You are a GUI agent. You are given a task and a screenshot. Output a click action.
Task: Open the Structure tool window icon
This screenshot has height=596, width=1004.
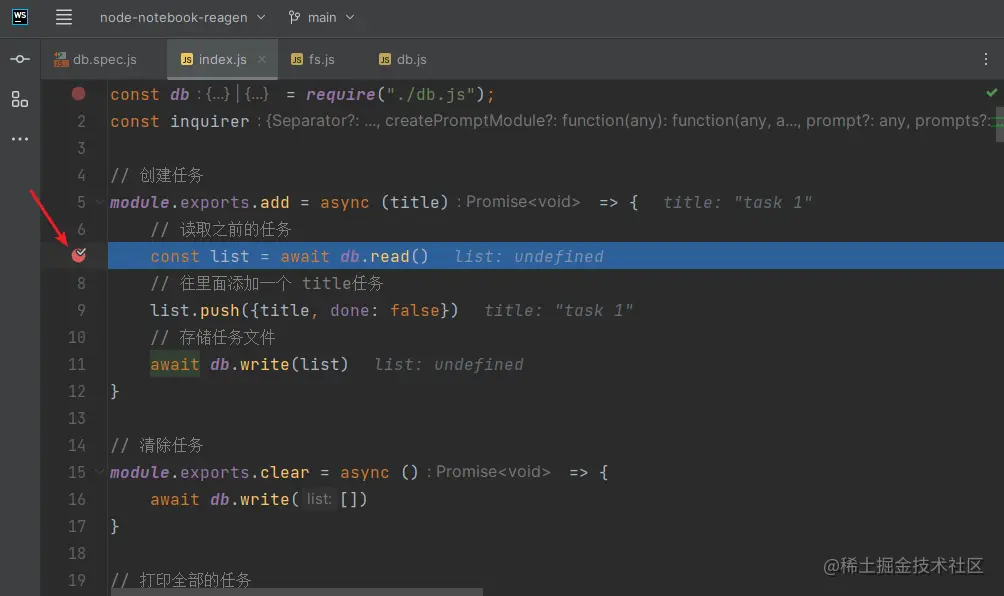[20, 99]
